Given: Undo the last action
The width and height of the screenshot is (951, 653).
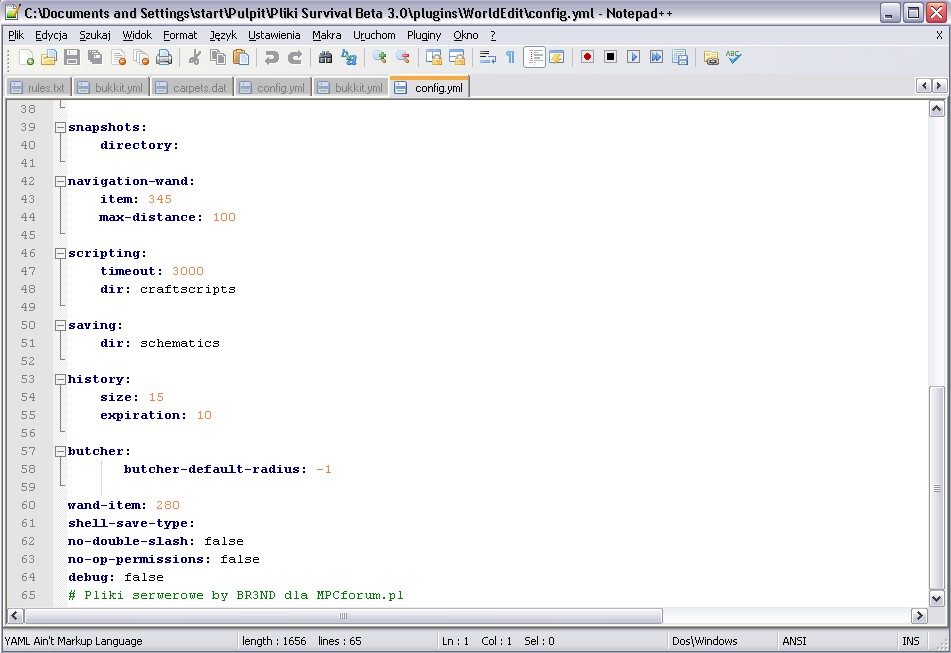Looking at the screenshot, I should point(271,58).
